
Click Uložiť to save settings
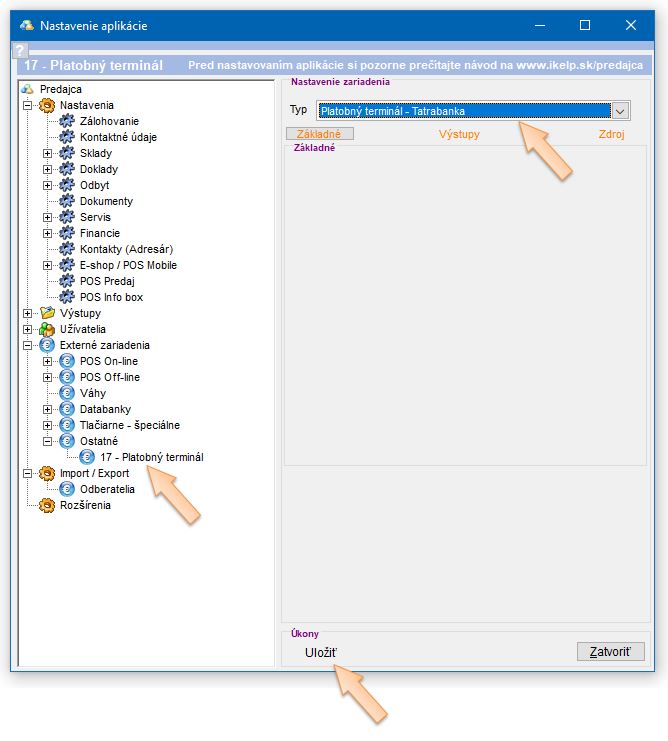(x=321, y=653)
